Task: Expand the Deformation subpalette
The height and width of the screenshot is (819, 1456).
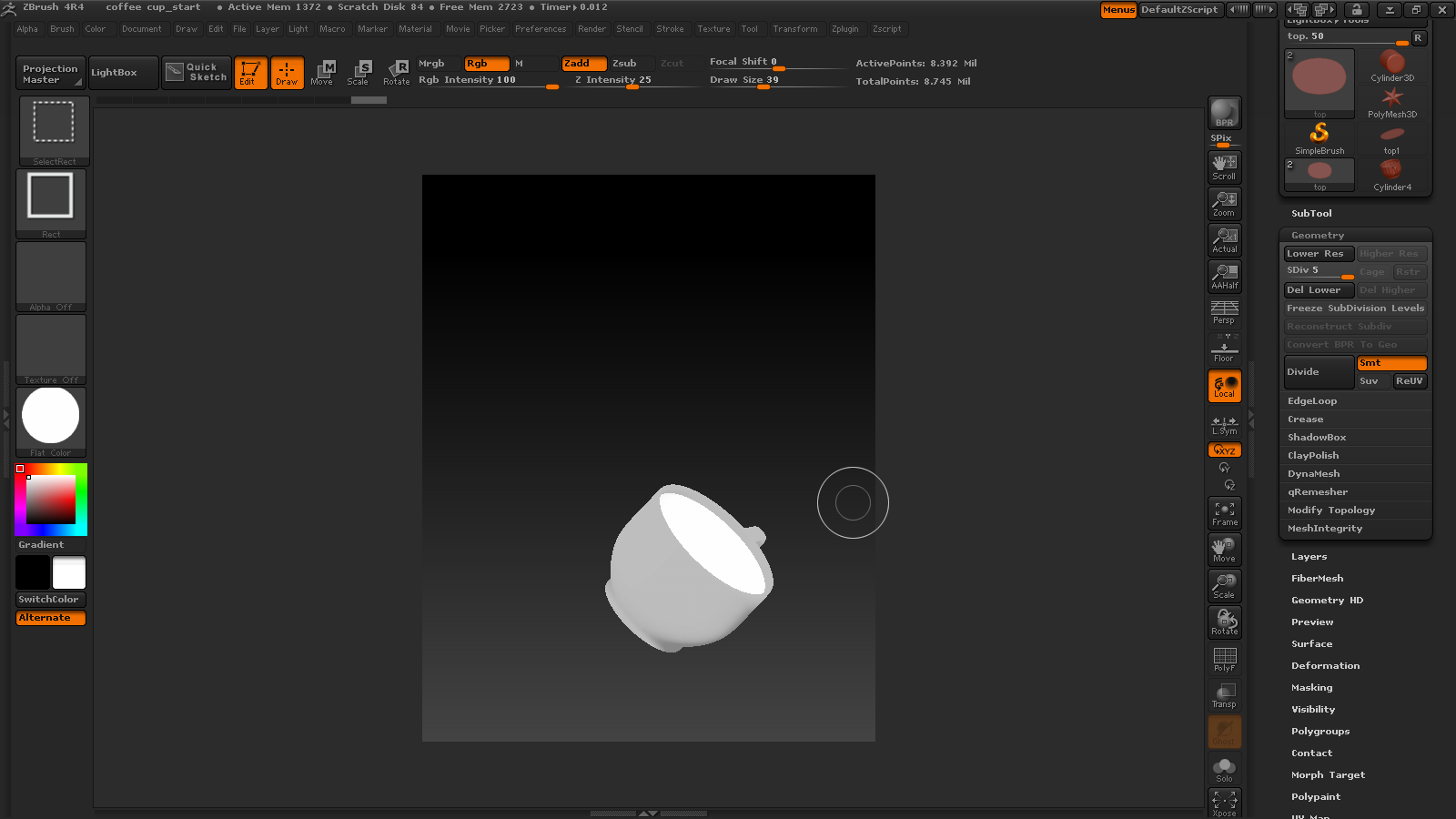Action: pos(1325,665)
